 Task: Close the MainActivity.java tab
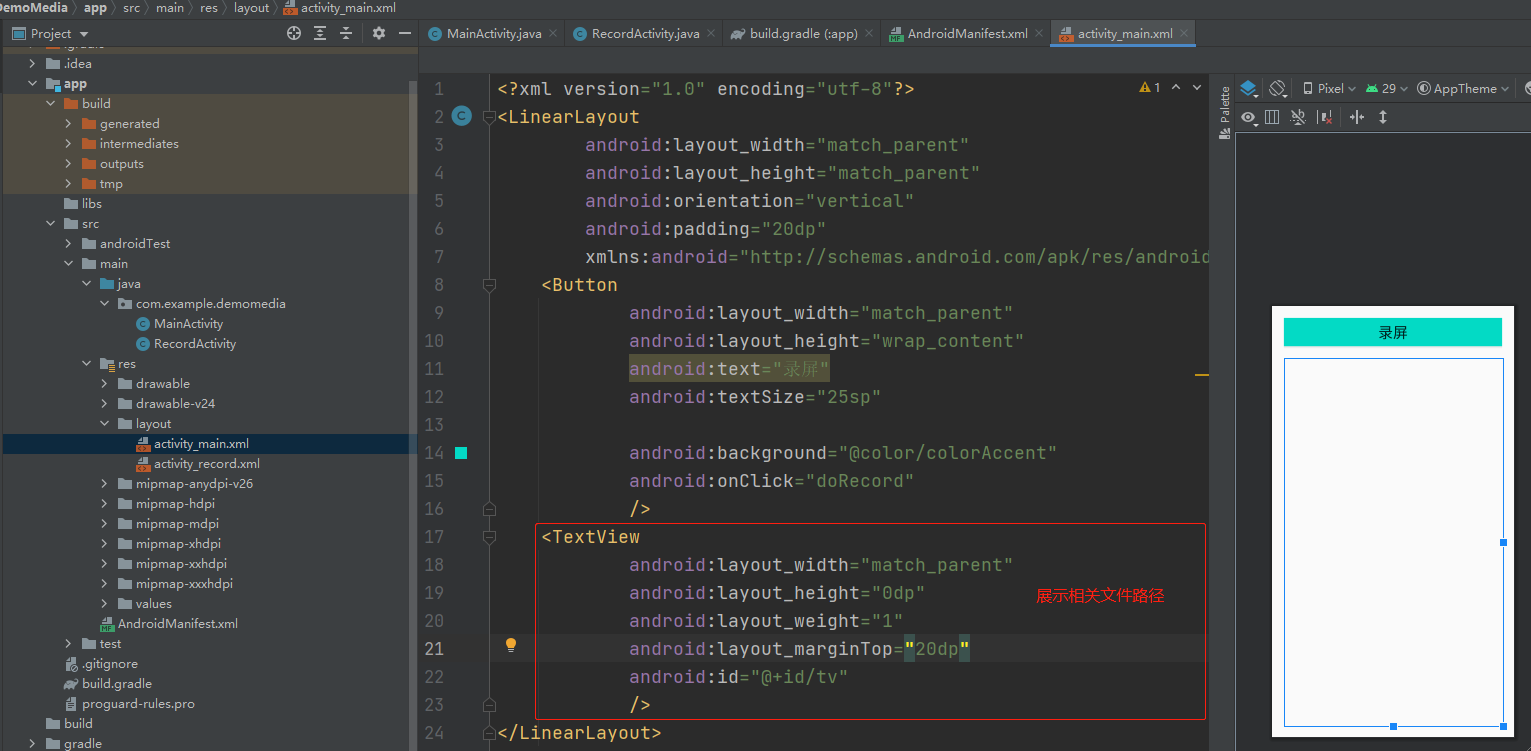coord(554,33)
